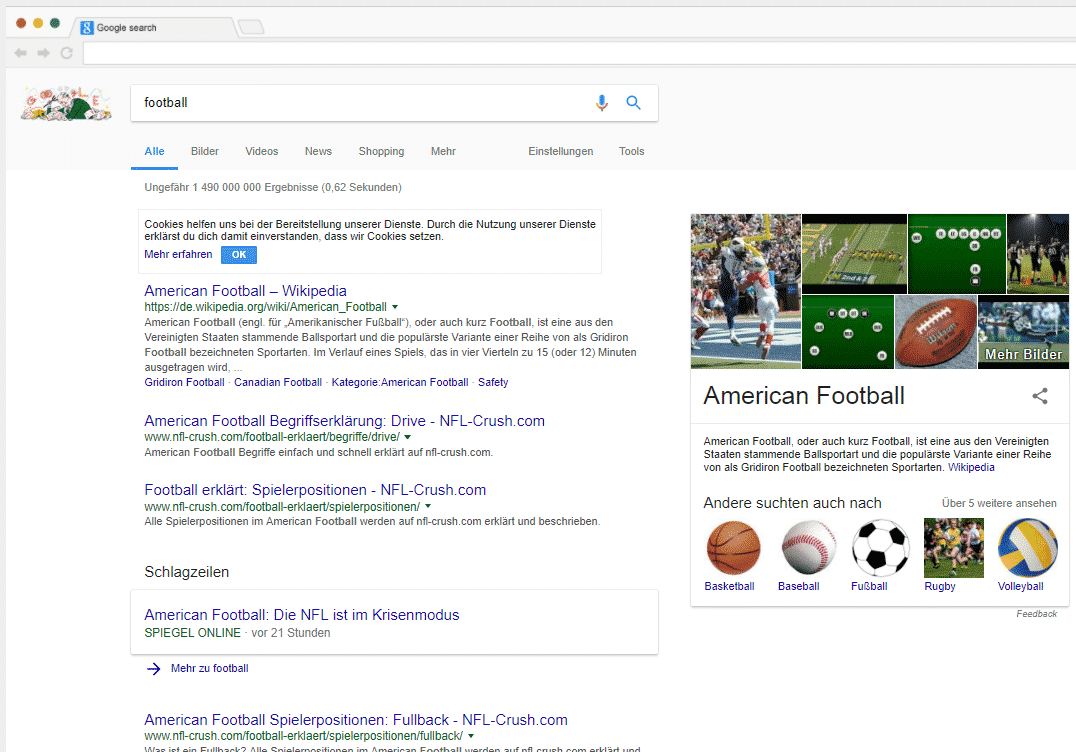Expand dropdown arrow next to Wikipedia URL
The width and height of the screenshot is (1076, 752).
[395, 307]
